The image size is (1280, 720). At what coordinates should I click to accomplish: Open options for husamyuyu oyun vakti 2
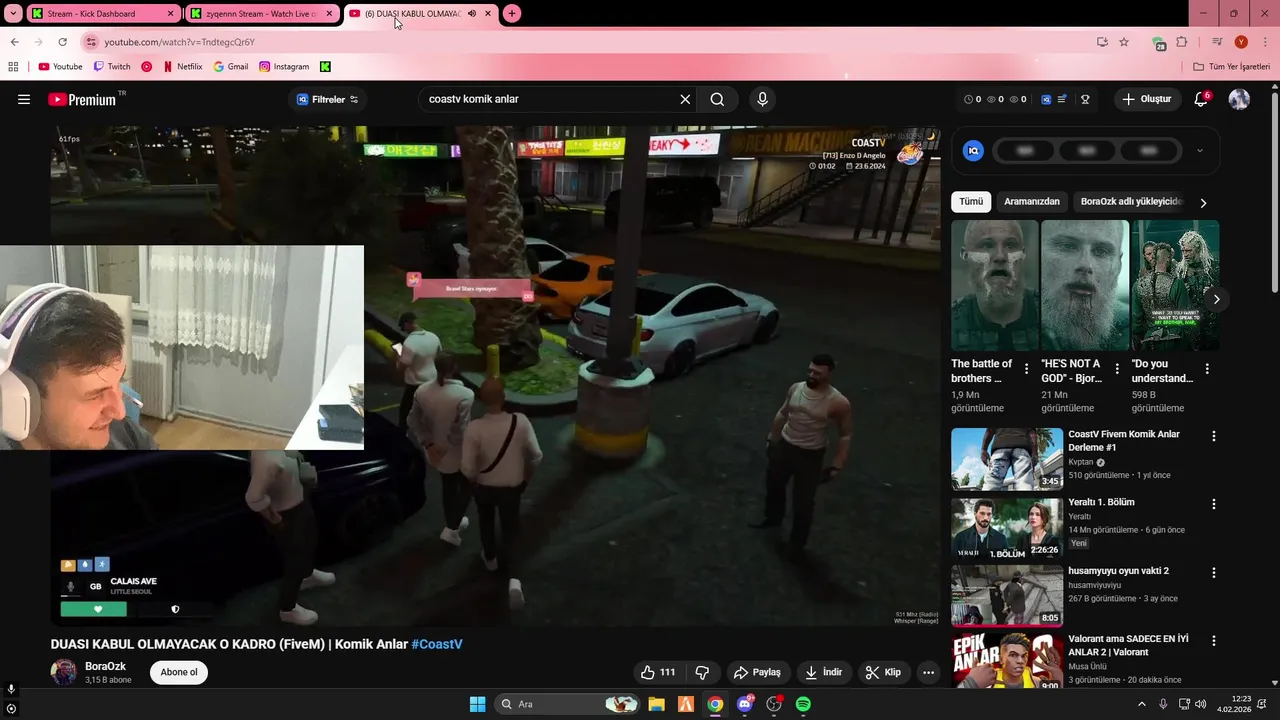point(1214,573)
